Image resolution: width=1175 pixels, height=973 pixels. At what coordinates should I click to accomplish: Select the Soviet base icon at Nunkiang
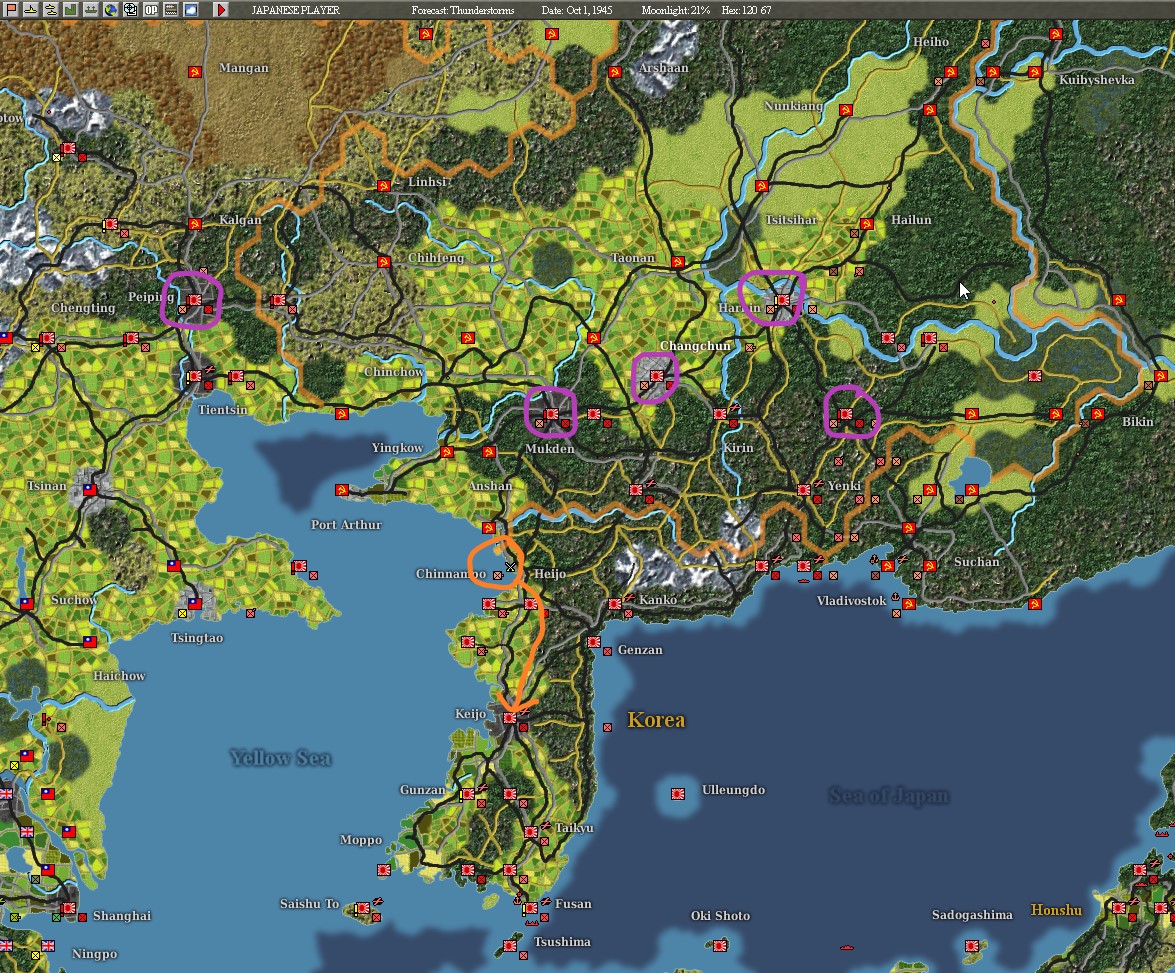tap(846, 109)
